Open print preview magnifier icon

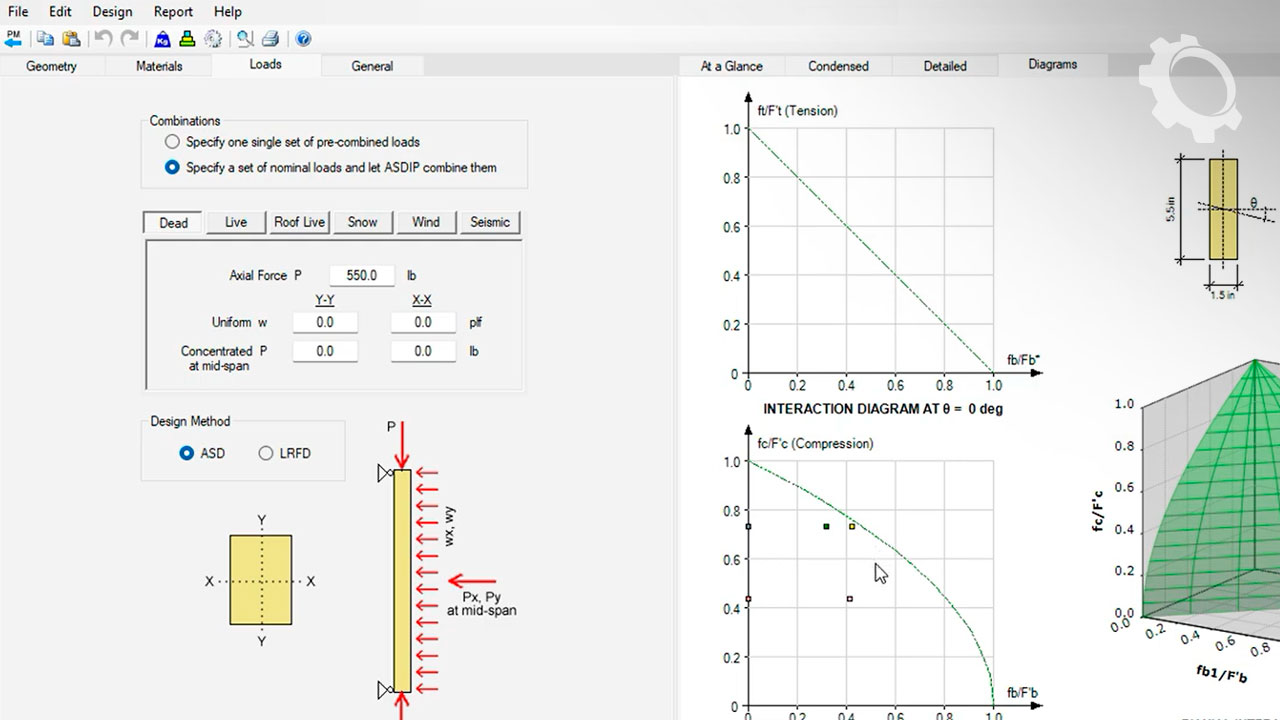244,39
